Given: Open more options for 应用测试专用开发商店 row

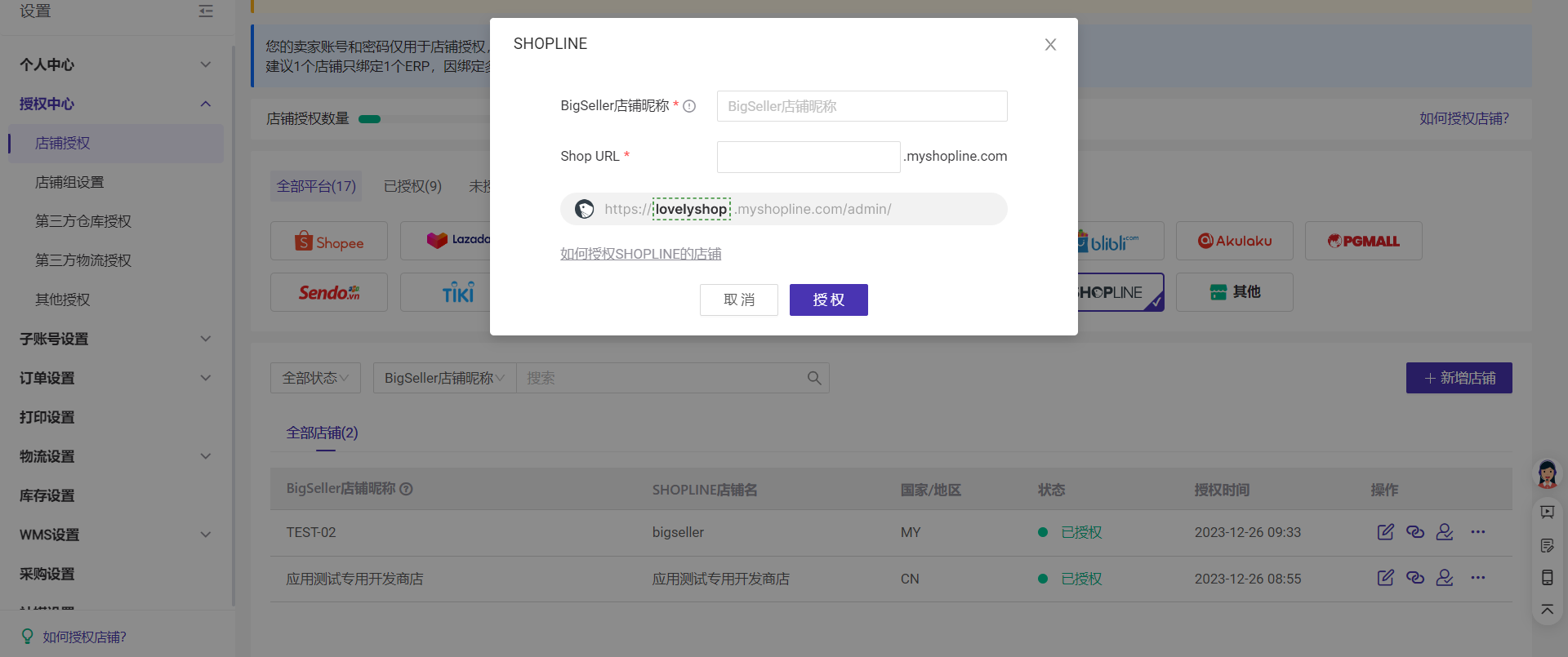Looking at the screenshot, I should click(x=1478, y=578).
